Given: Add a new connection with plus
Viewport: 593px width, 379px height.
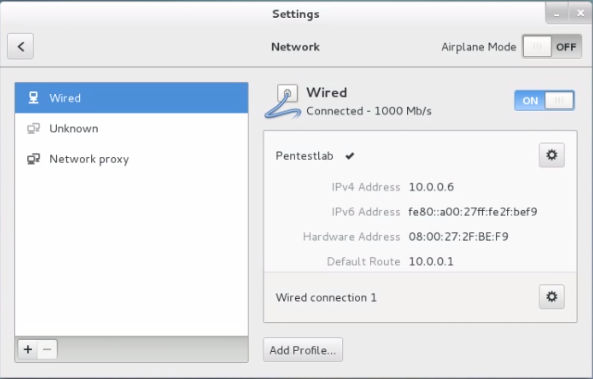Looking at the screenshot, I should click(x=28, y=349).
